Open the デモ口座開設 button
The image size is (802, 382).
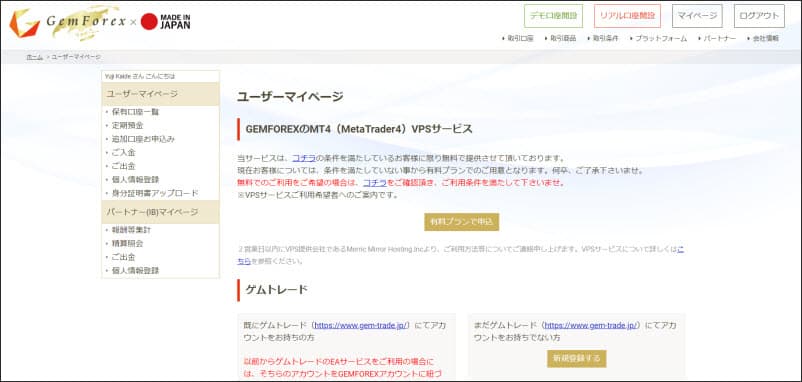click(553, 16)
